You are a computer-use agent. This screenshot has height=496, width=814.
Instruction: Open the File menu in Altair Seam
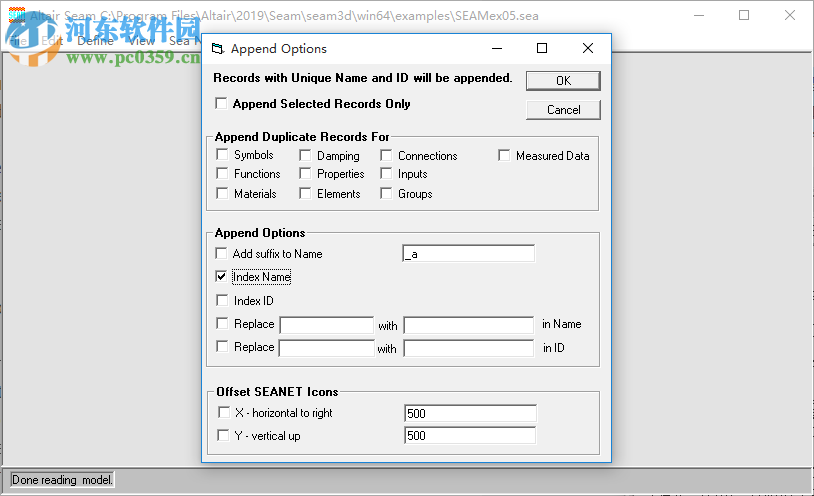coord(19,41)
